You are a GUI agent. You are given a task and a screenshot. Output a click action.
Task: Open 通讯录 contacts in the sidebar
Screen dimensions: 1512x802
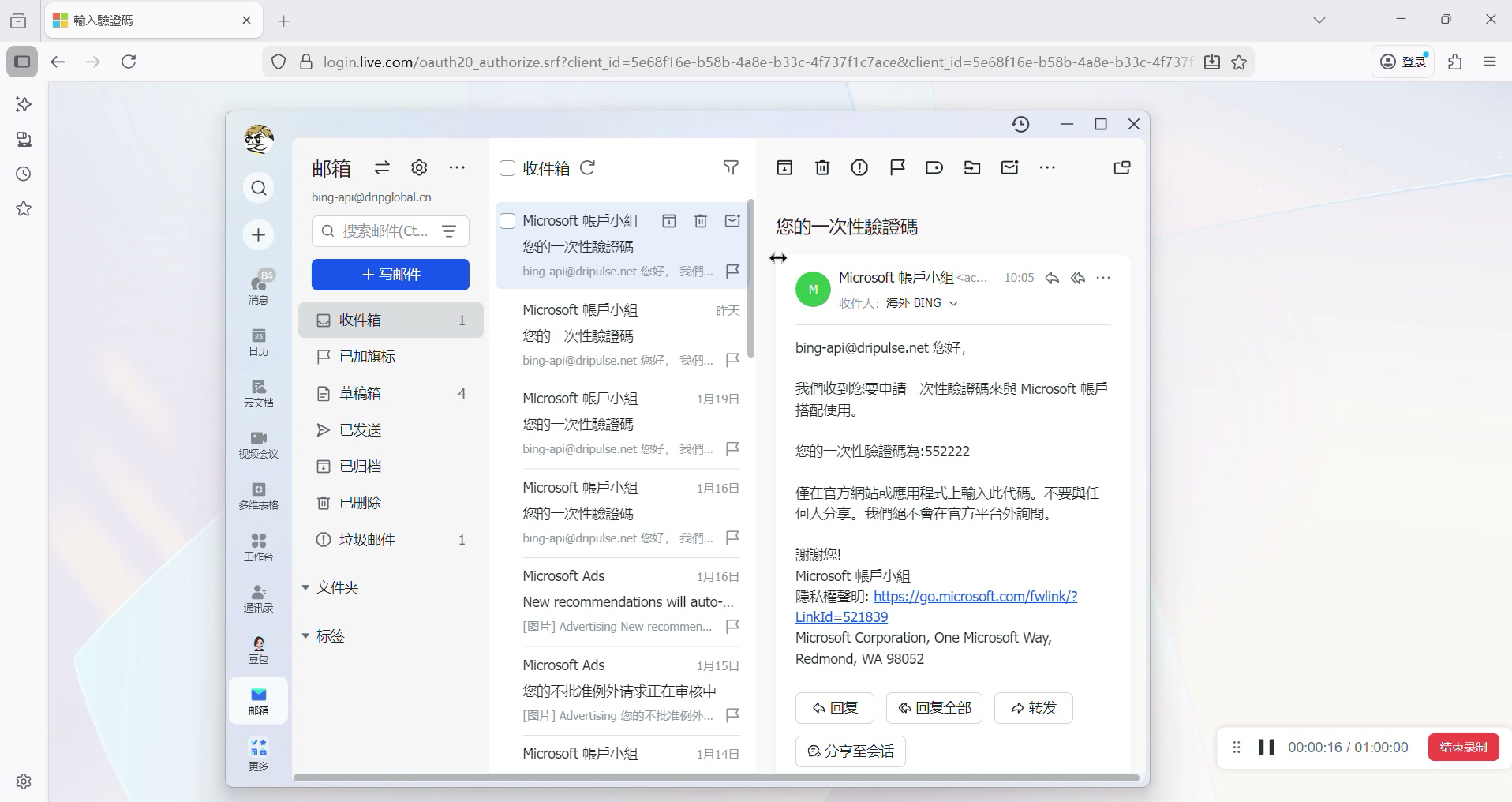point(259,598)
